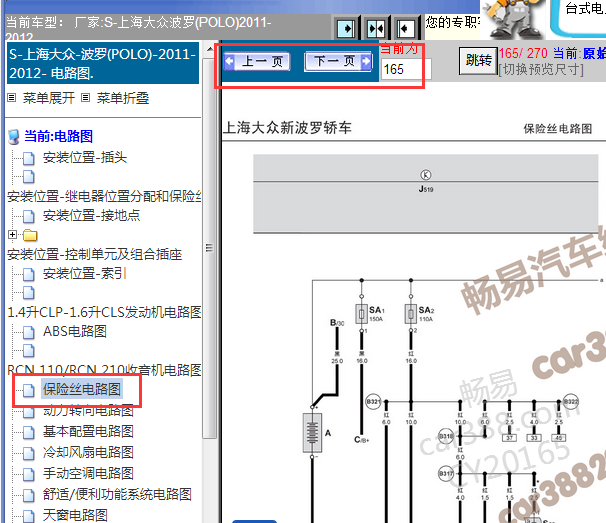Open 安装位置-控制单元及组合插座 folder item
Viewport: 606px width, 523px height.
94,254
